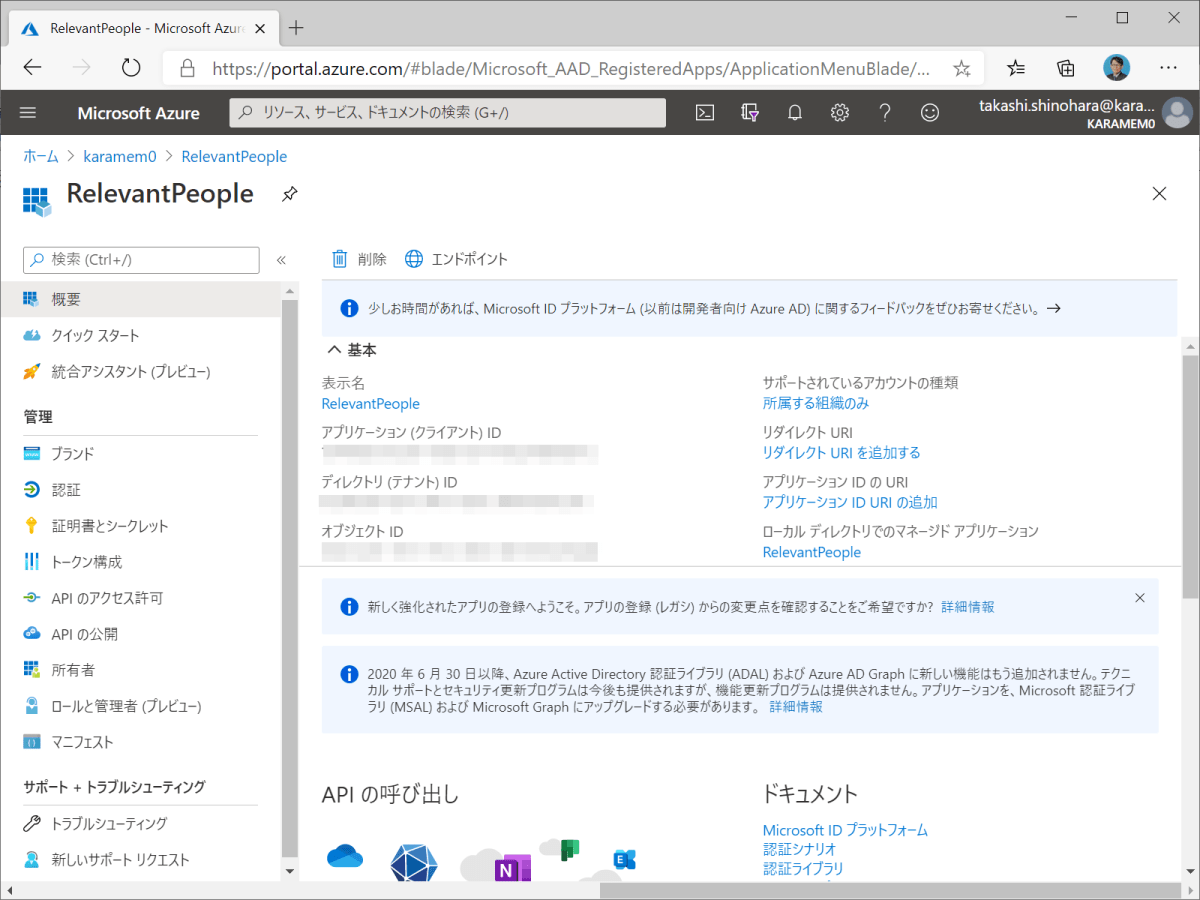Collapse the left menu with the double chevron
This screenshot has width=1200, height=900.
(x=281, y=260)
